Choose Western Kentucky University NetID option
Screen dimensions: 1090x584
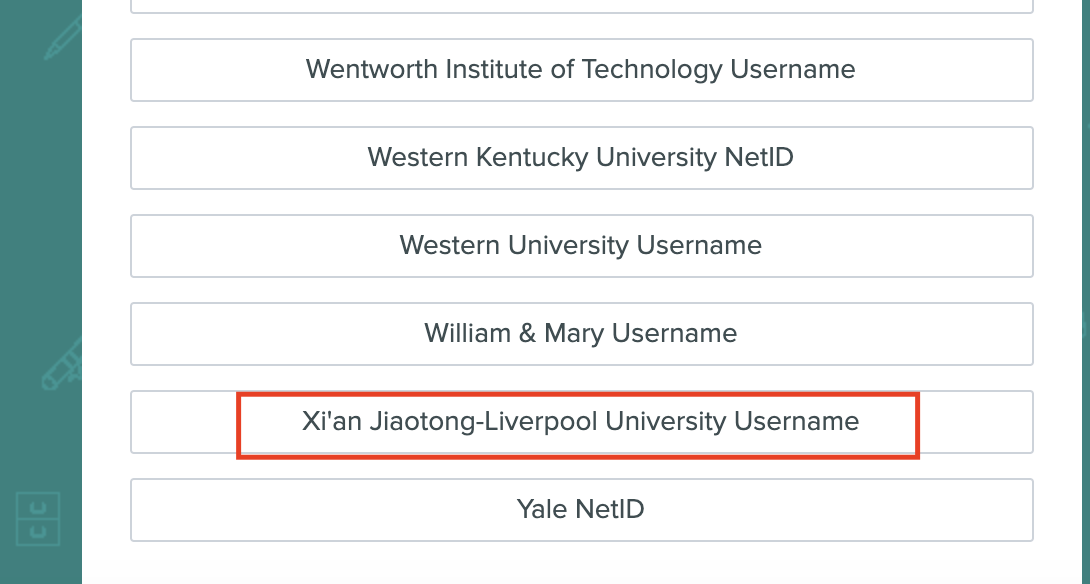point(582,158)
